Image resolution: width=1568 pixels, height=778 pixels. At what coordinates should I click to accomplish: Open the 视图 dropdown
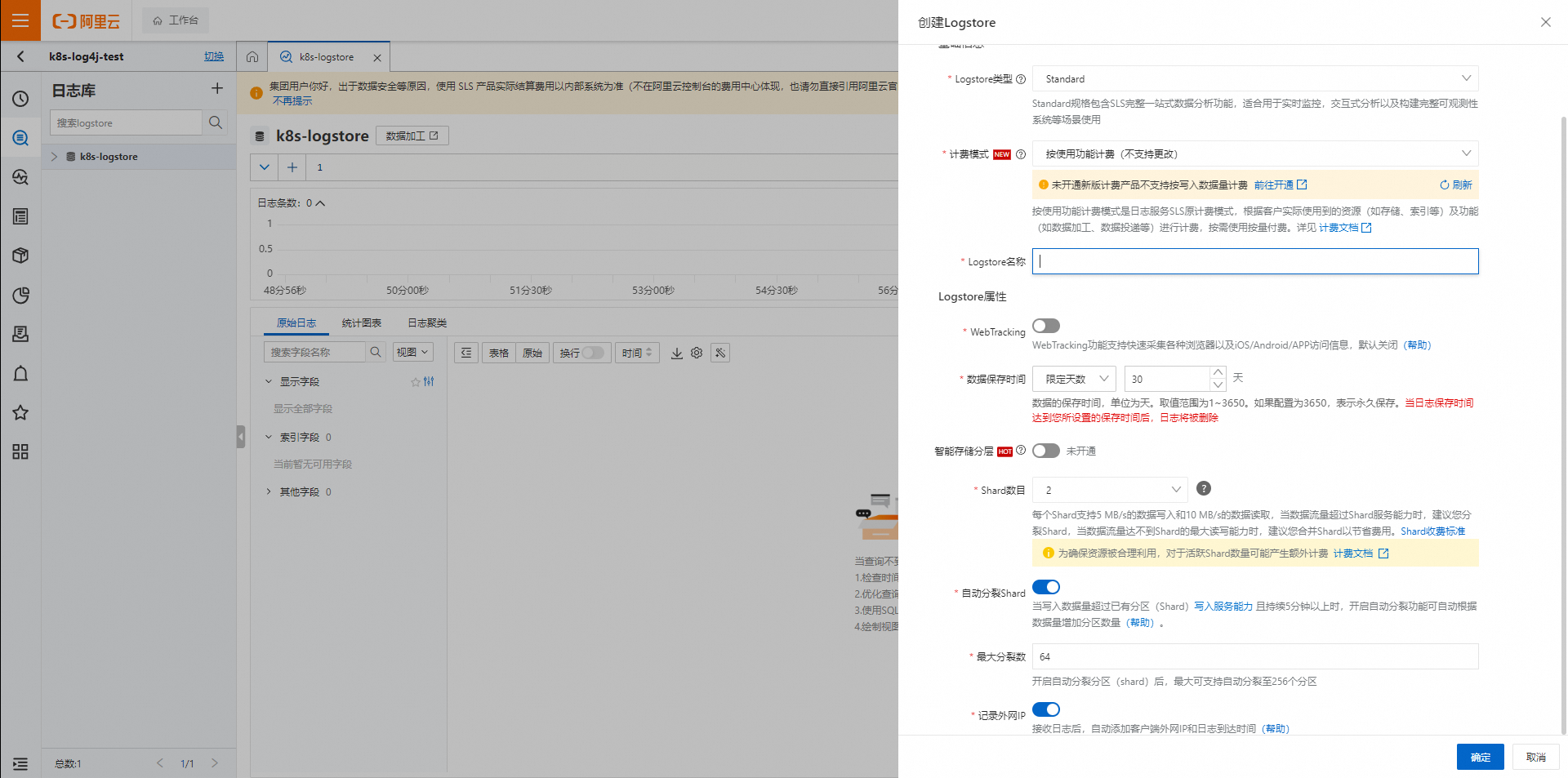412,353
